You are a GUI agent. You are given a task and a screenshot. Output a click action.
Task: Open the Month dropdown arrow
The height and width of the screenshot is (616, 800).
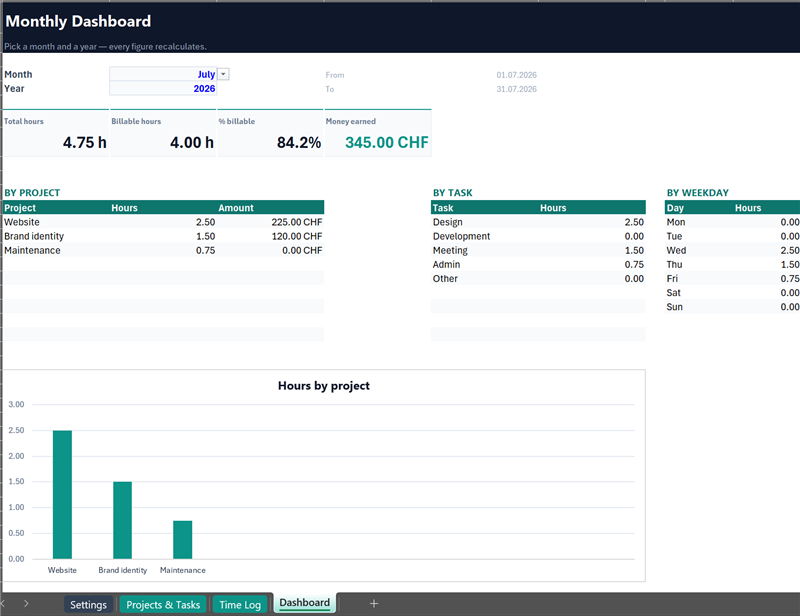[223, 74]
